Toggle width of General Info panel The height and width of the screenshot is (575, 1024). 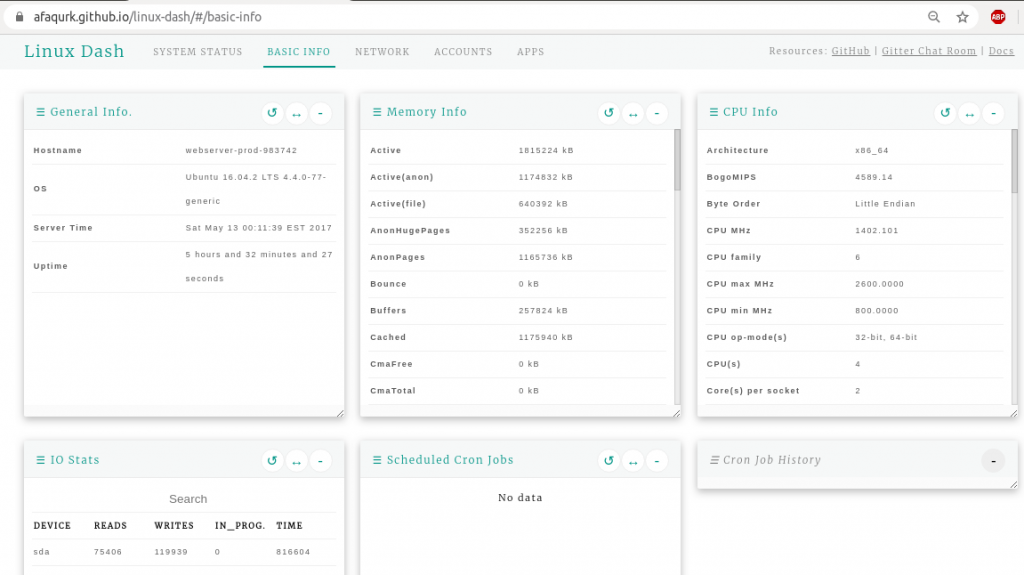pyautogui.click(x=296, y=113)
